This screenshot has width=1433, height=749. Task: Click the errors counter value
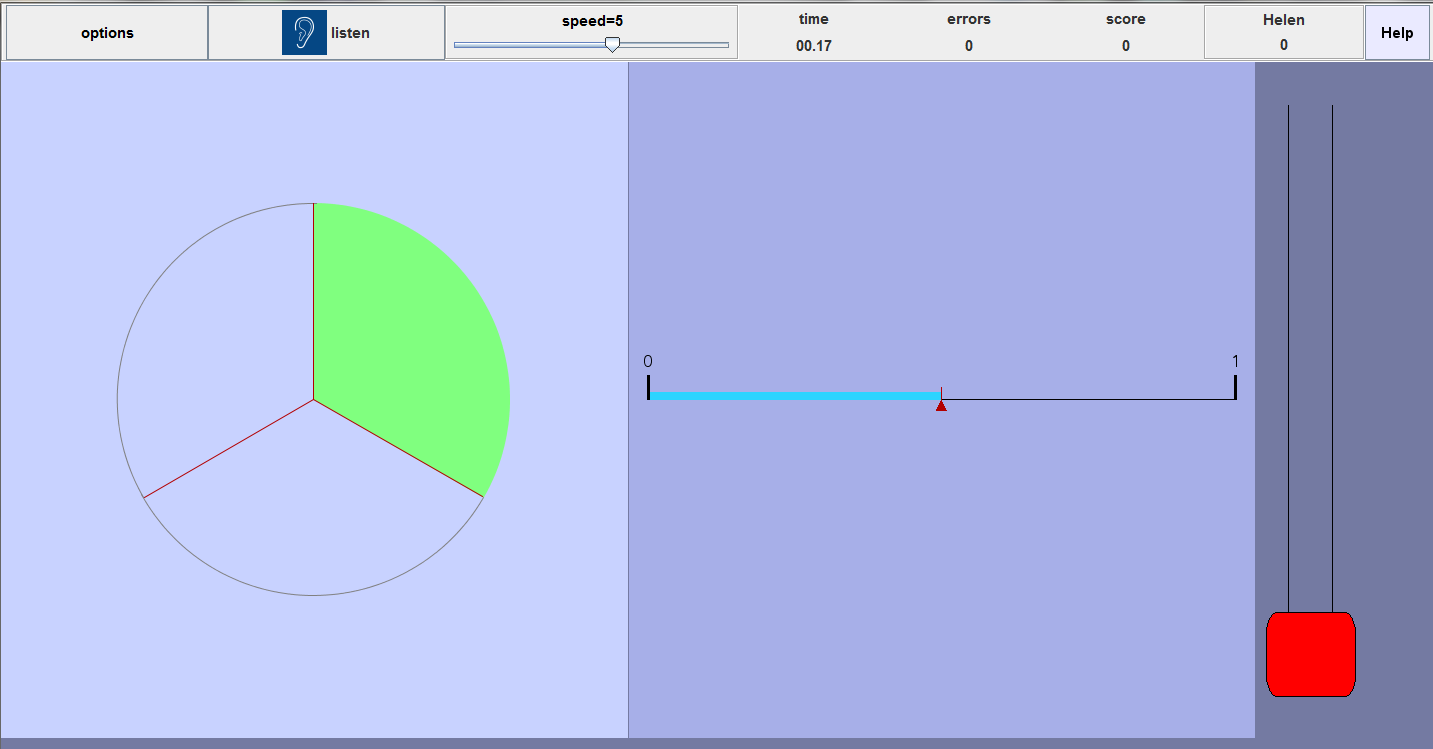(x=968, y=45)
